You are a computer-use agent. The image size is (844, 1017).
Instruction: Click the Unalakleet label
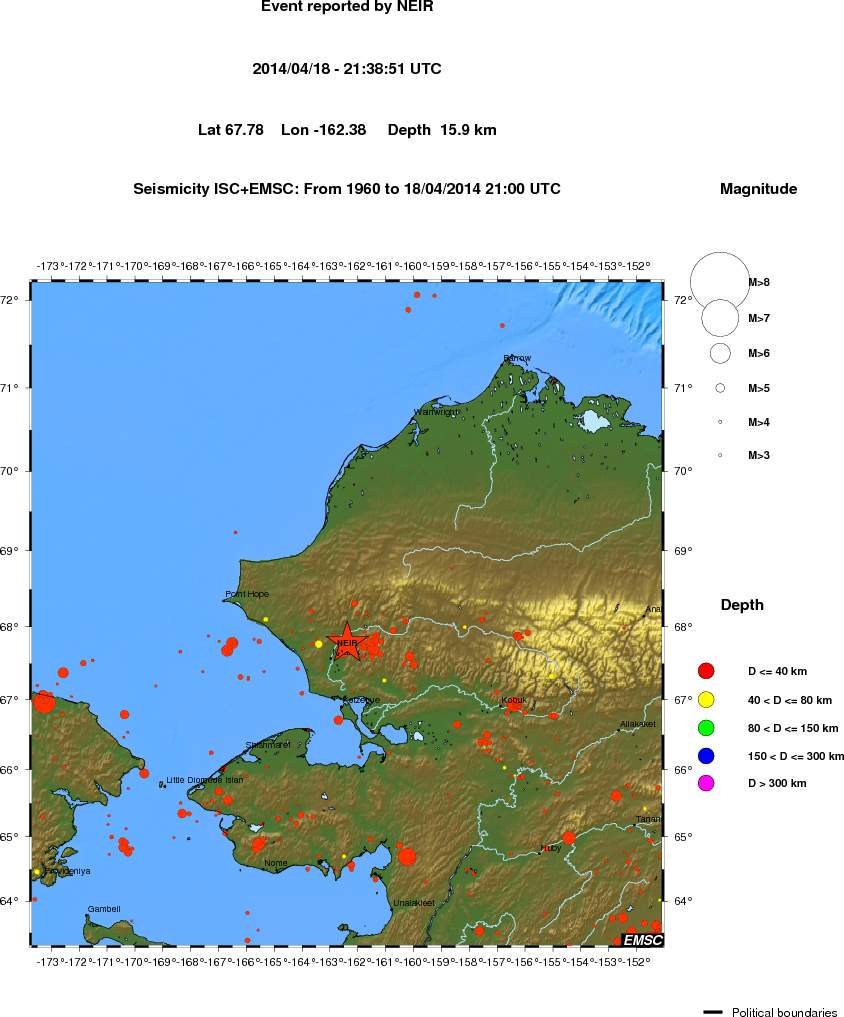[414, 903]
